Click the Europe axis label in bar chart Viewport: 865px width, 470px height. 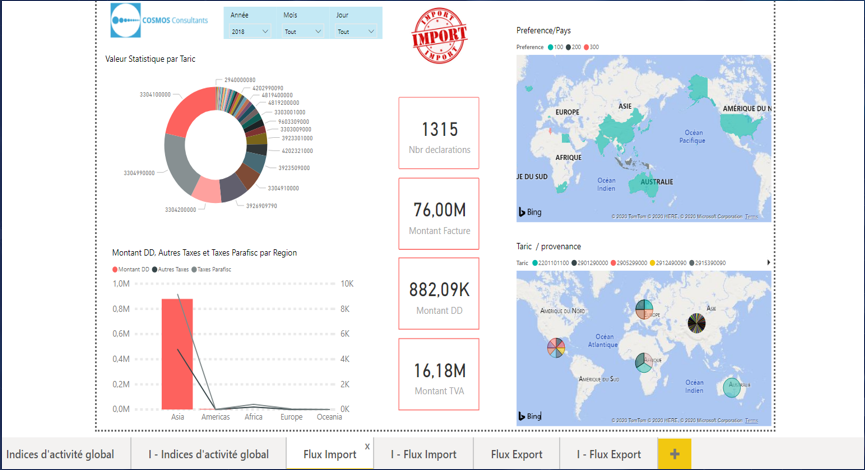coord(291,417)
